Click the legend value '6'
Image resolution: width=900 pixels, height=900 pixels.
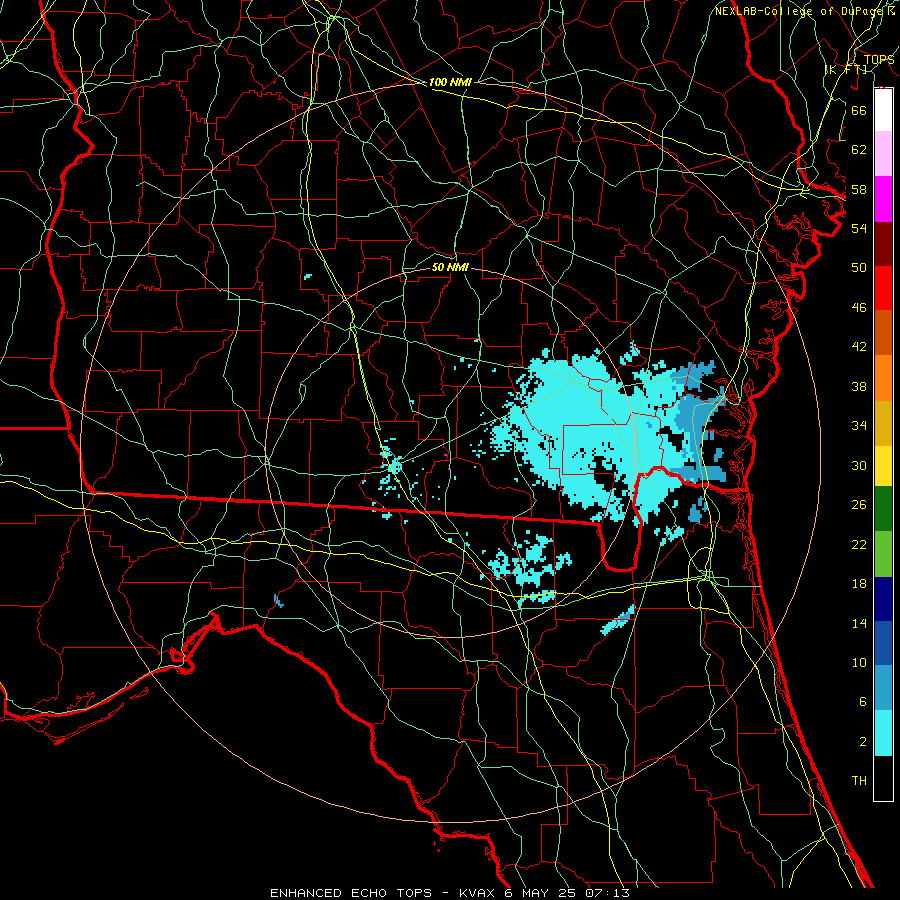tap(862, 702)
